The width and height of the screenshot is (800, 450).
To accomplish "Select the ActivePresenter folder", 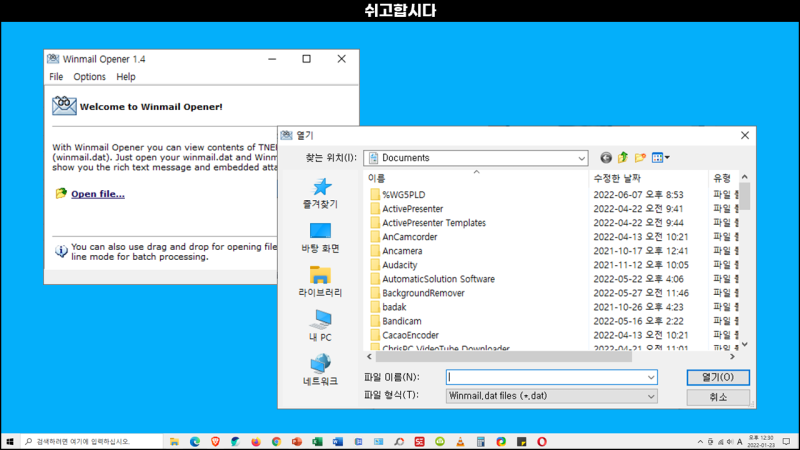I will pyautogui.click(x=413, y=209).
